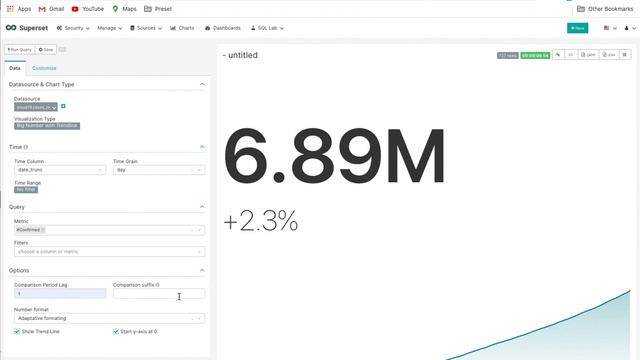Viewport: 640px width, 360px height.
Task: Export chart data as .json
Action: pos(588,55)
